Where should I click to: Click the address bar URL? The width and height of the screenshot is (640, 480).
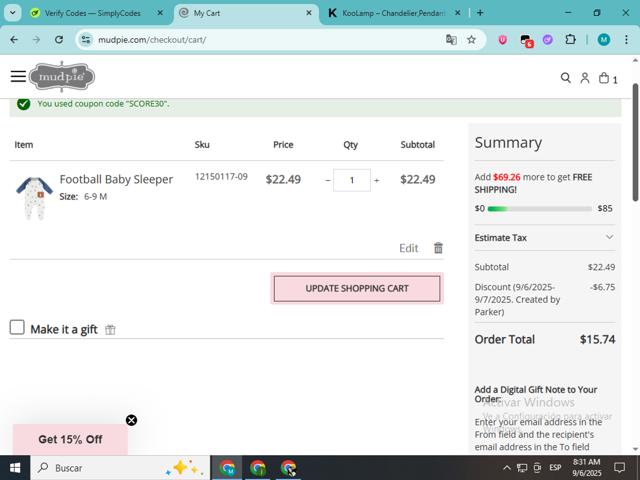(152, 40)
